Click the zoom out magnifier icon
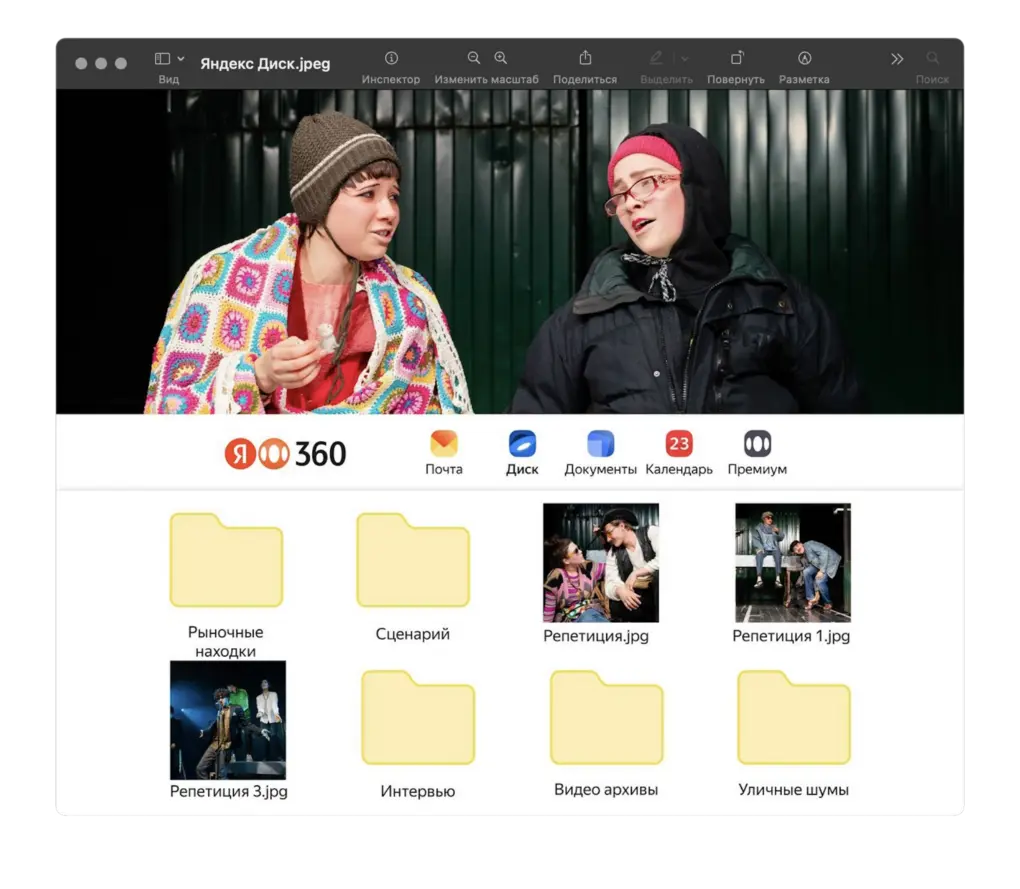 474,59
